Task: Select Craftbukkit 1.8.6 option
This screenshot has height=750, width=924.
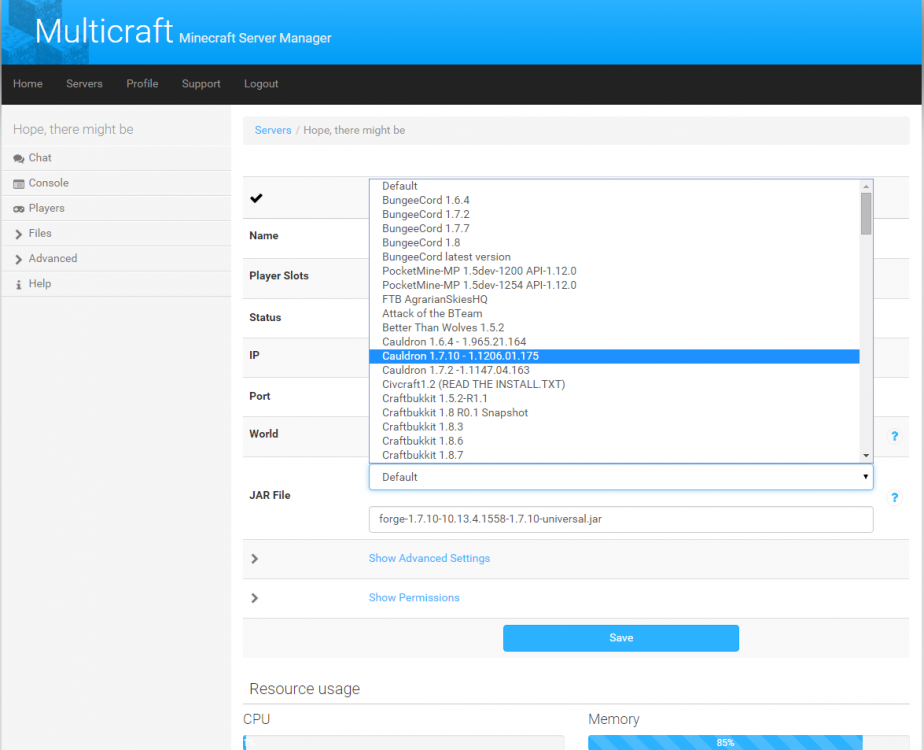Action: (x=614, y=441)
